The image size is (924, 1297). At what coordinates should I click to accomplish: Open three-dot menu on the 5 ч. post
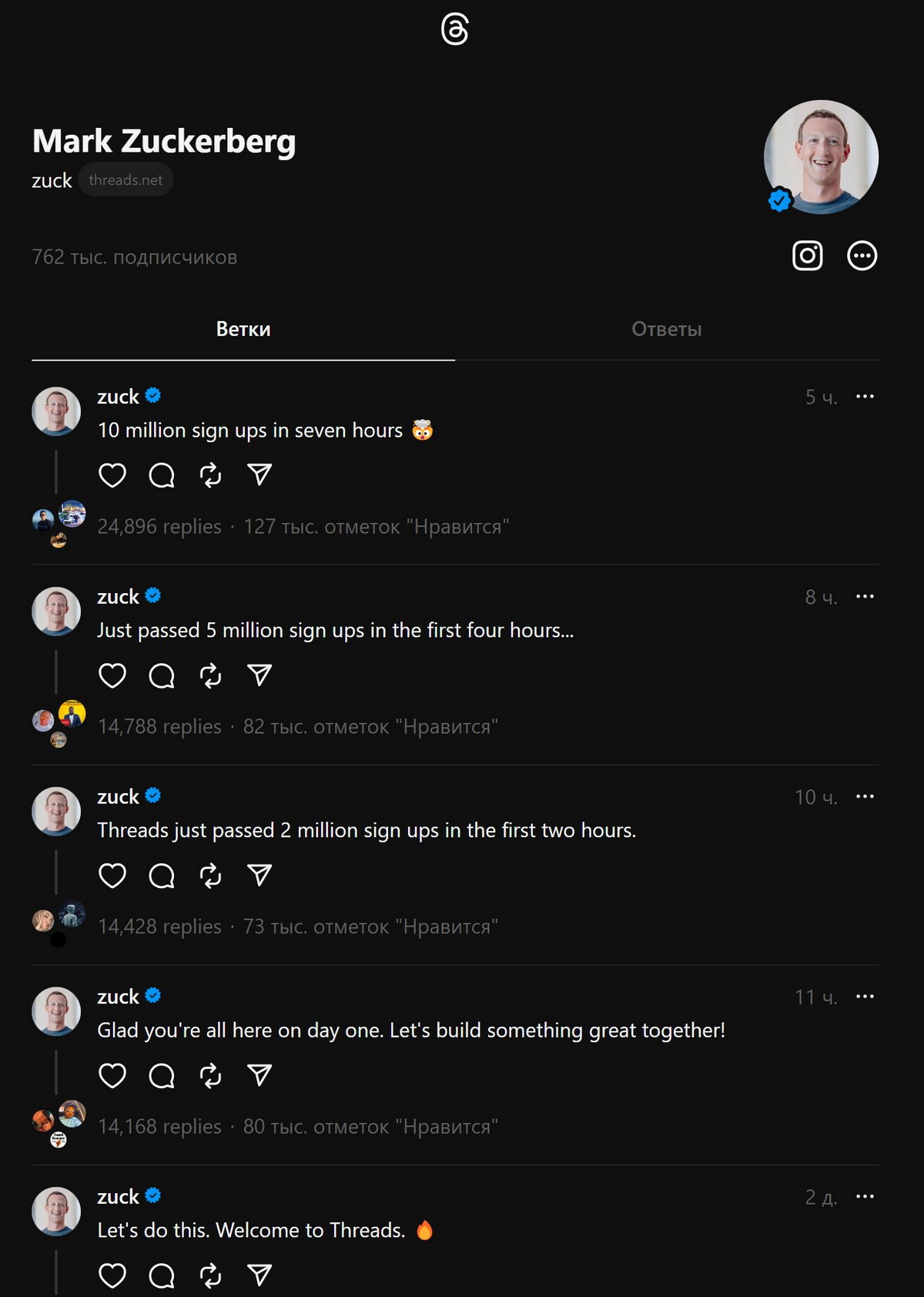point(865,397)
